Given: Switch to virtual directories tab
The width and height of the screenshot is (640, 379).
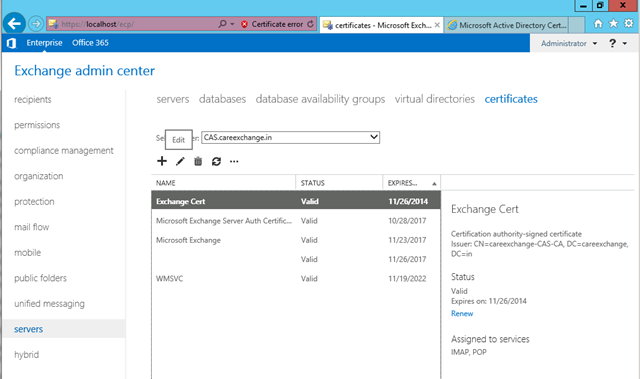Looking at the screenshot, I should (x=435, y=99).
